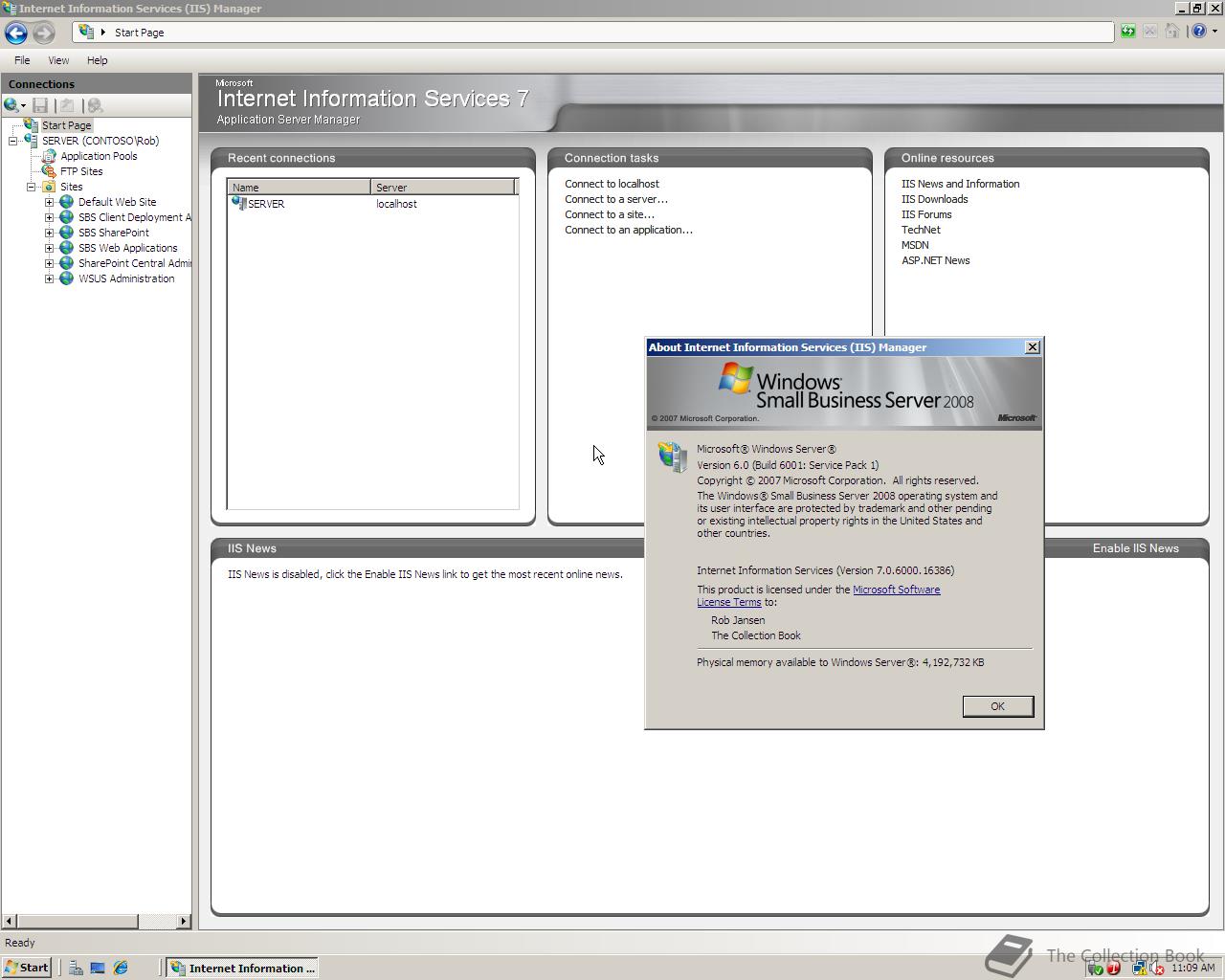Click Connect to localhost link
Image resolution: width=1225 pixels, height=980 pixels.
pyautogui.click(x=612, y=184)
